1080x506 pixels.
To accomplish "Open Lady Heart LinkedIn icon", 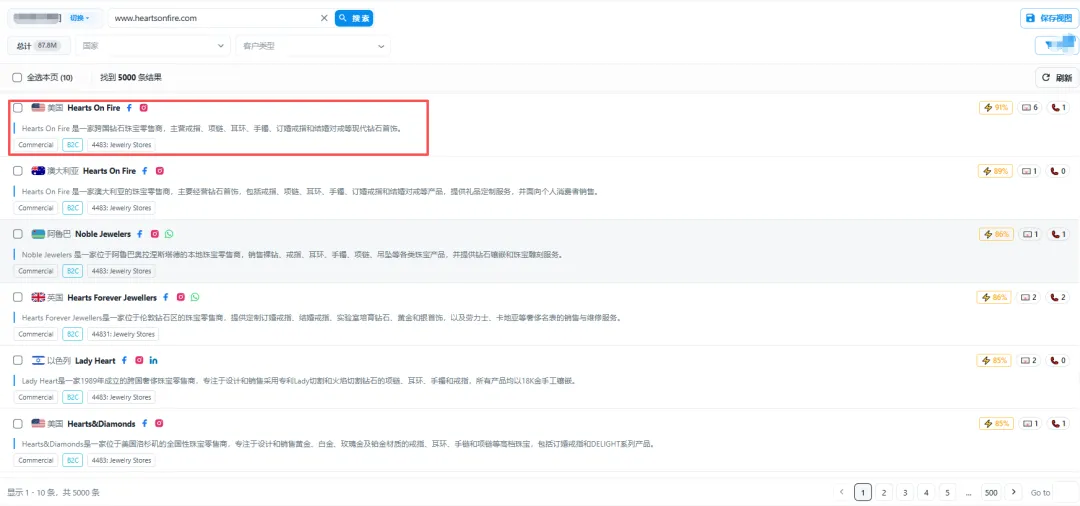I will (154, 361).
